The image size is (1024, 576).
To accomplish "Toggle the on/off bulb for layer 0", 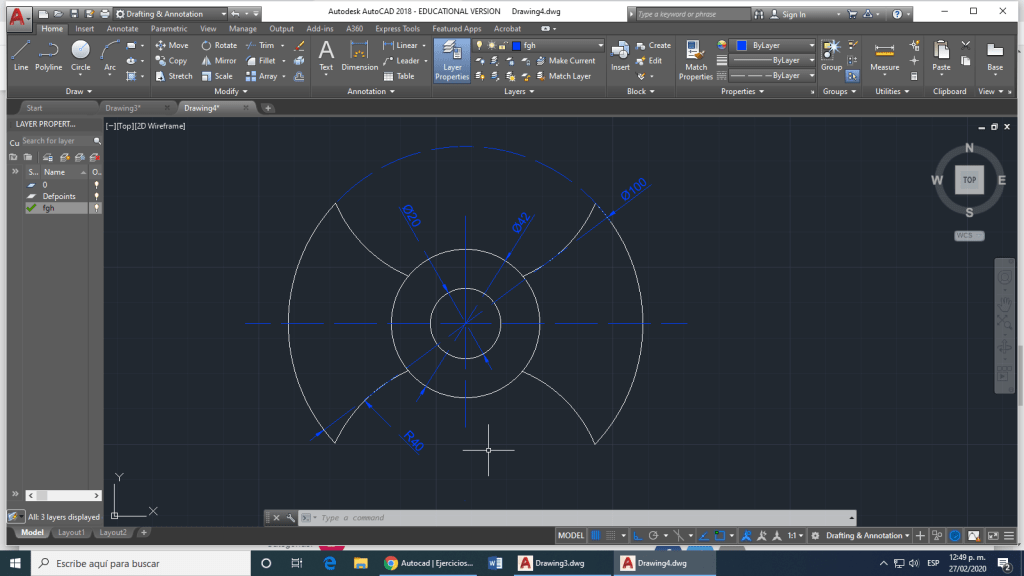I will [96, 185].
